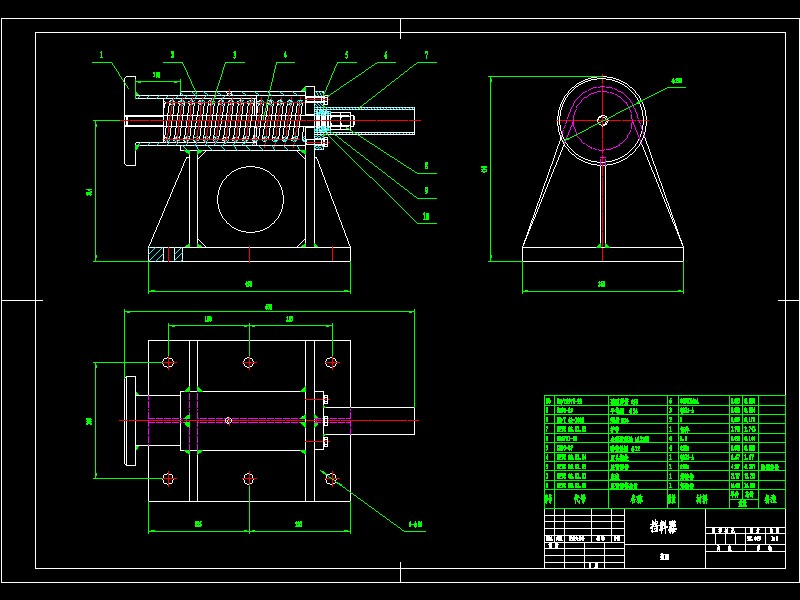Click balloon callout number 5

coord(347,53)
